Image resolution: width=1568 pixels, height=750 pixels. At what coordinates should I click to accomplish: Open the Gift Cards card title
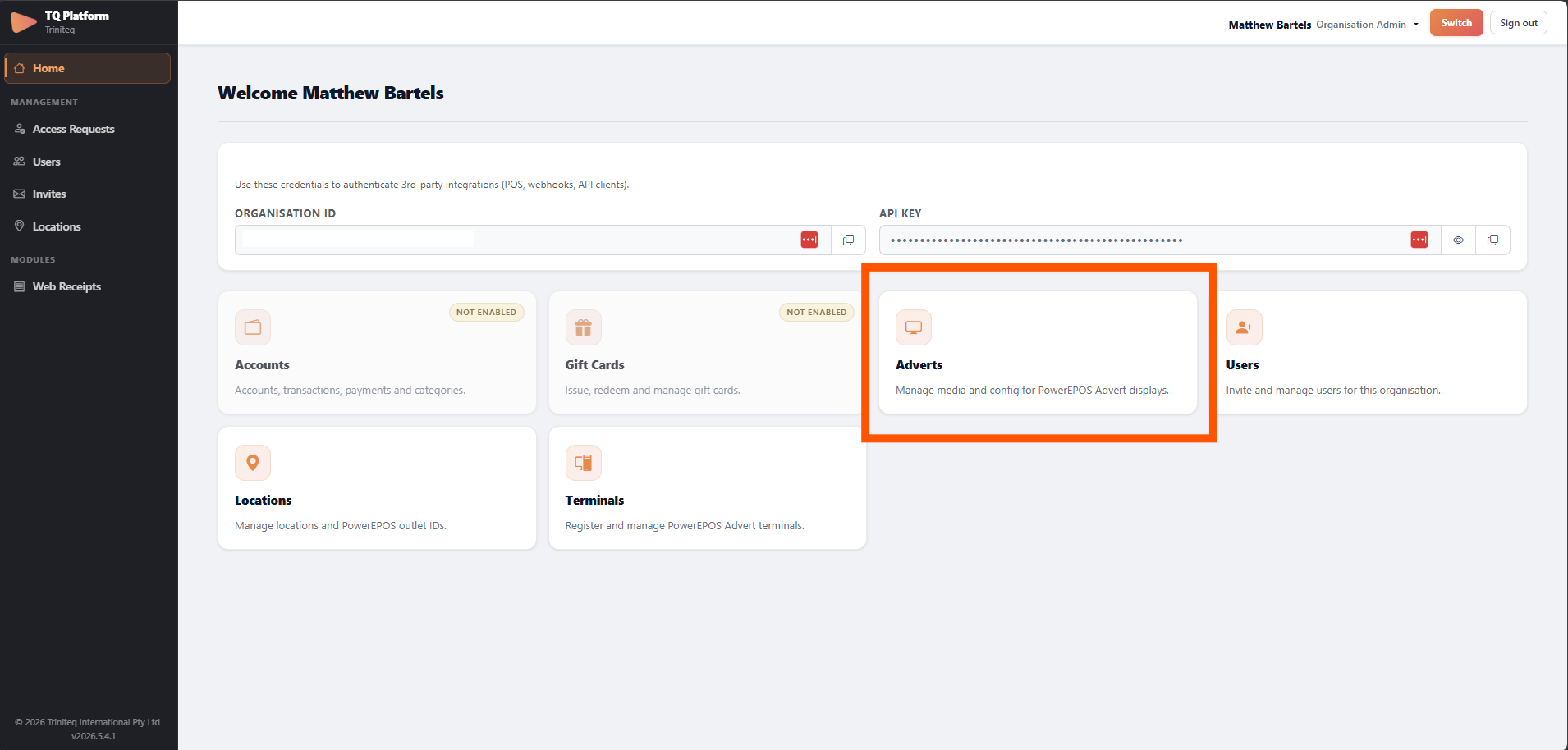click(594, 365)
